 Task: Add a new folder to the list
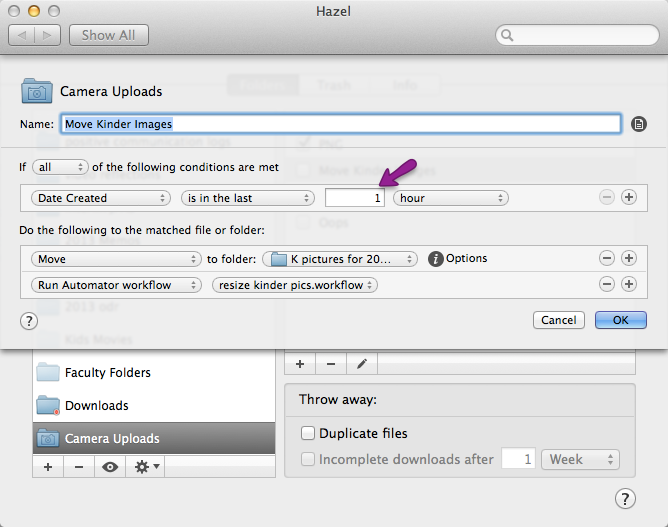pos(48,467)
